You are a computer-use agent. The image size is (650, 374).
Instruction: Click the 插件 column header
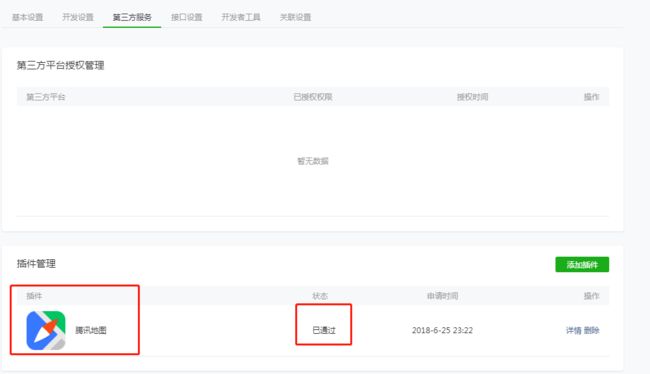pyautogui.click(x=34, y=296)
